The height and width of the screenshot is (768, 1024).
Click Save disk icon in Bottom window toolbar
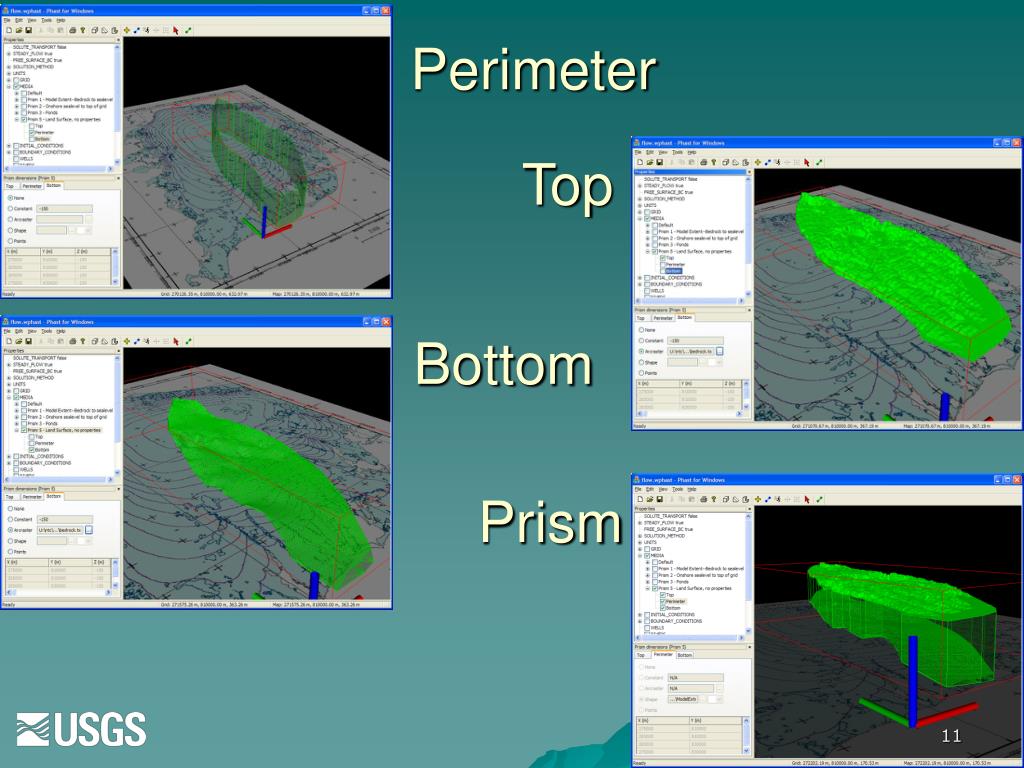point(29,341)
